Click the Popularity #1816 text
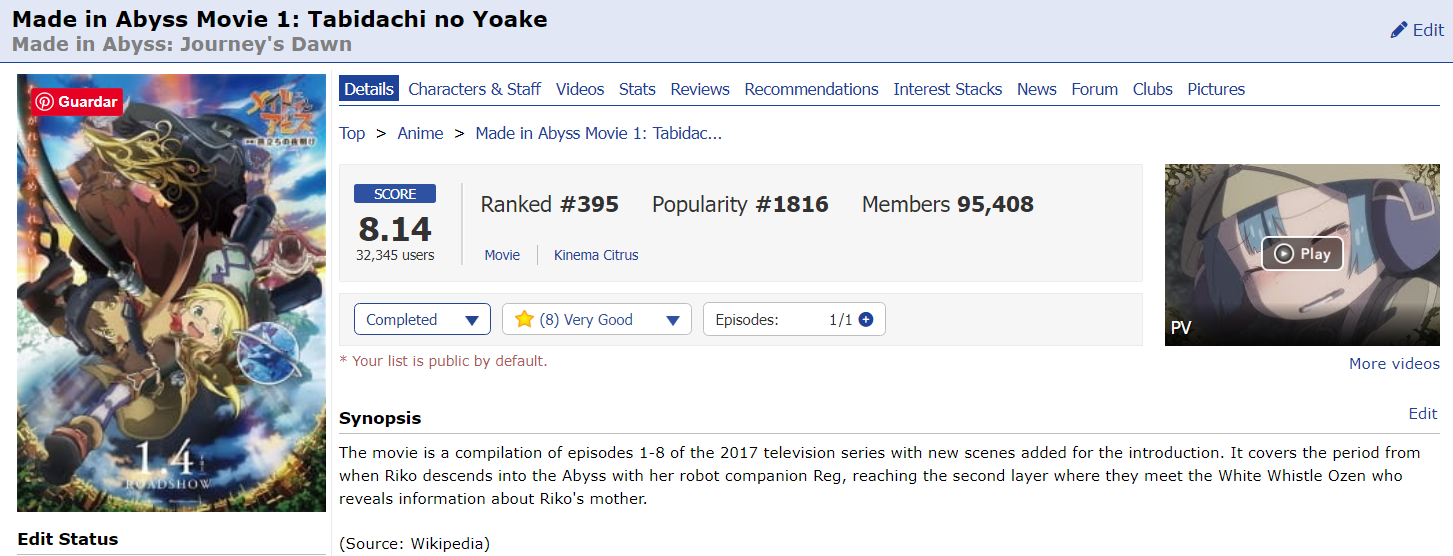 (740, 205)
